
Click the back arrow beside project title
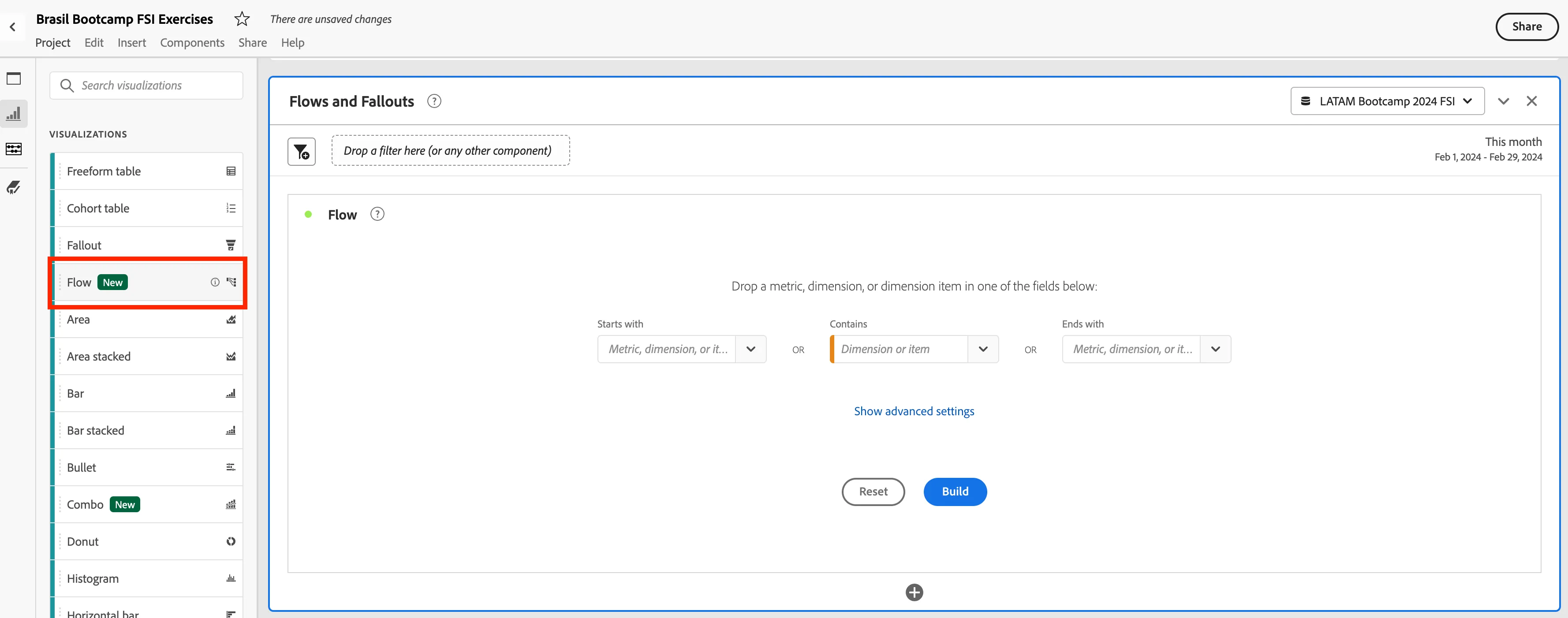pos(12,27)
